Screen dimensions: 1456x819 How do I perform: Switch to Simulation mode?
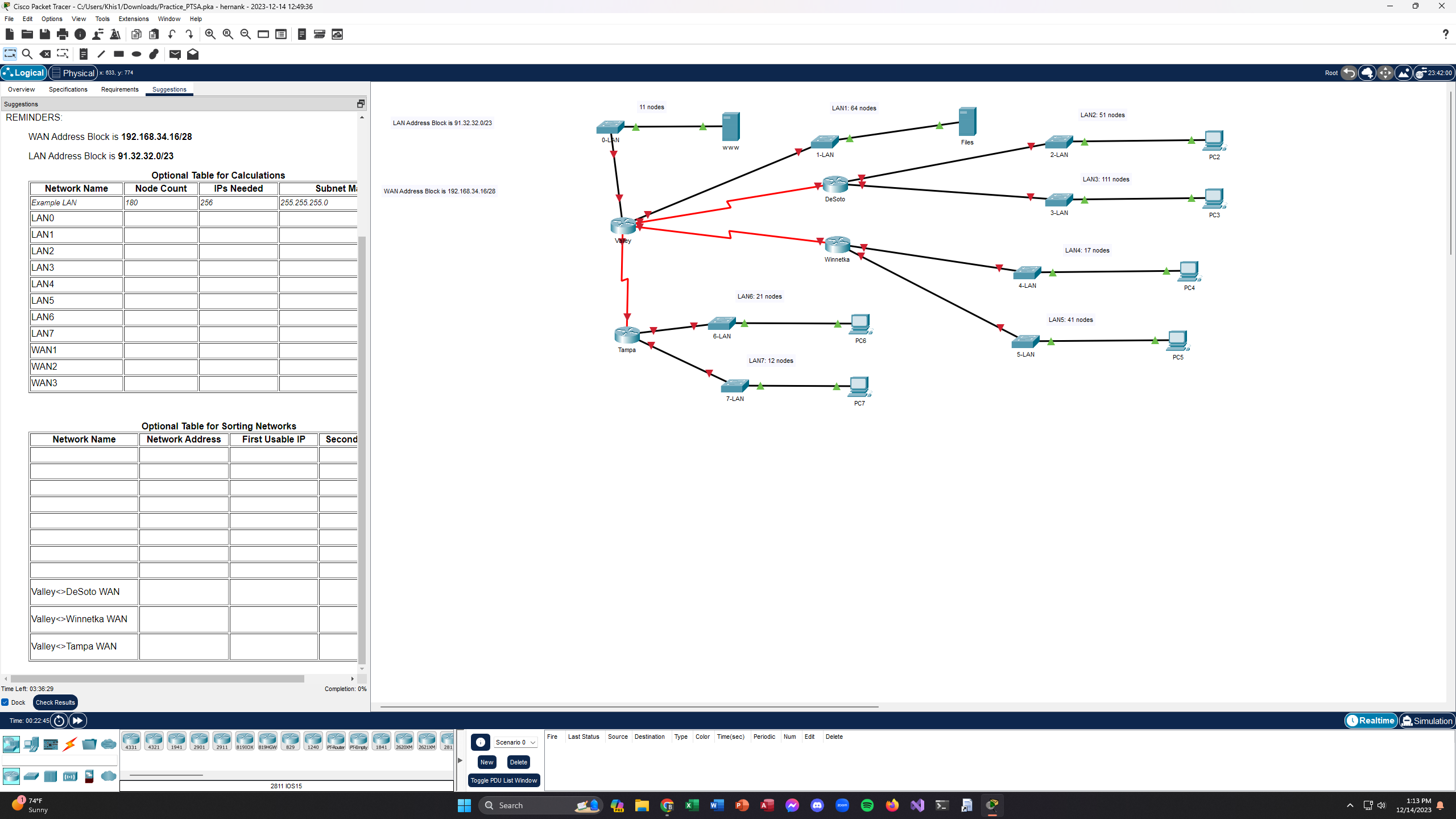click(1426, 721)
